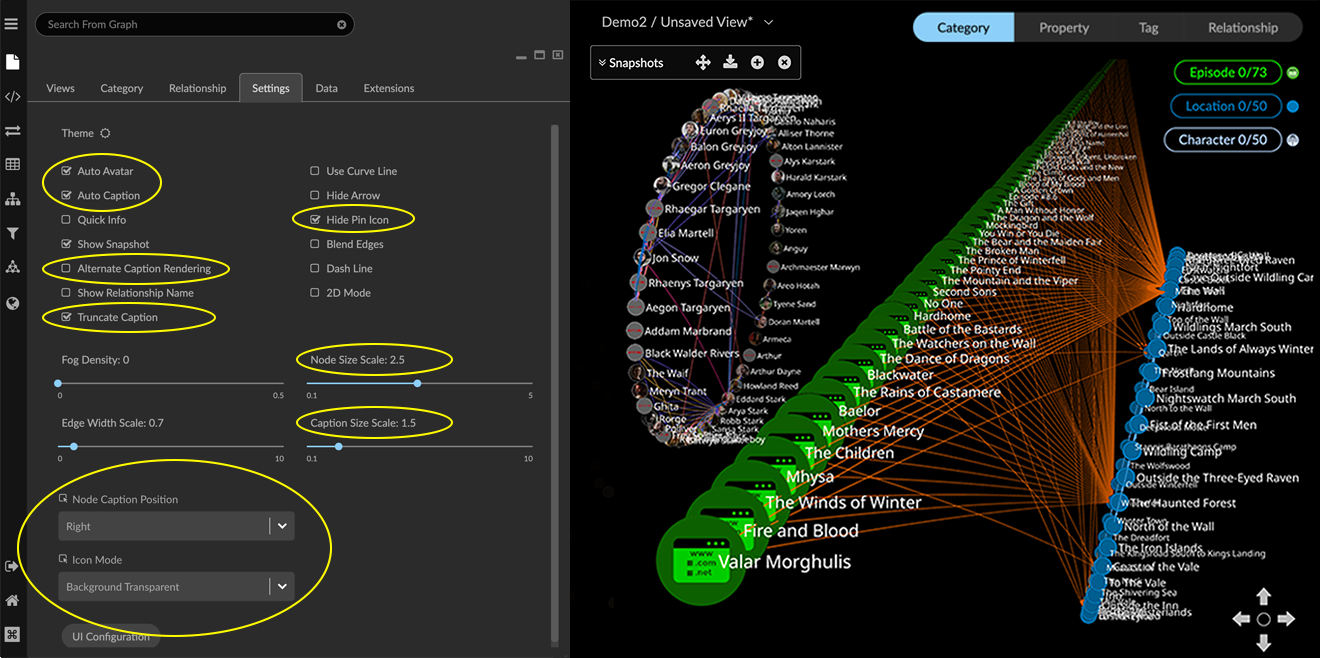The width and height of the screenshot is (1320, 658).
Task: Add a new snapshot with the plus icon
Action: click(x=757, y=62)
